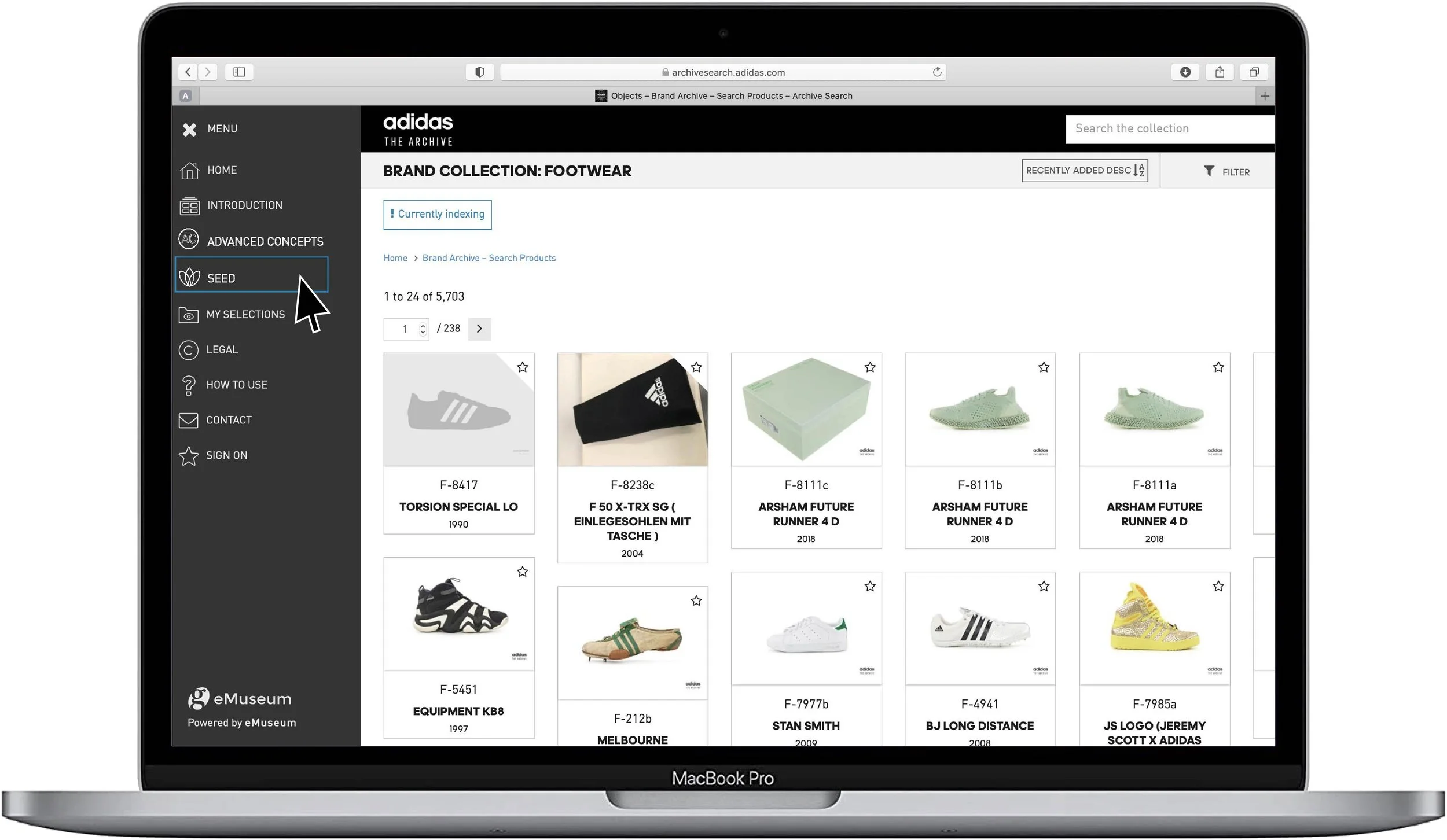Image resolution: width=1447 pixels, height=840 pixels.
Task: Go to next page using arrow chevron
Action: [479, 329]
